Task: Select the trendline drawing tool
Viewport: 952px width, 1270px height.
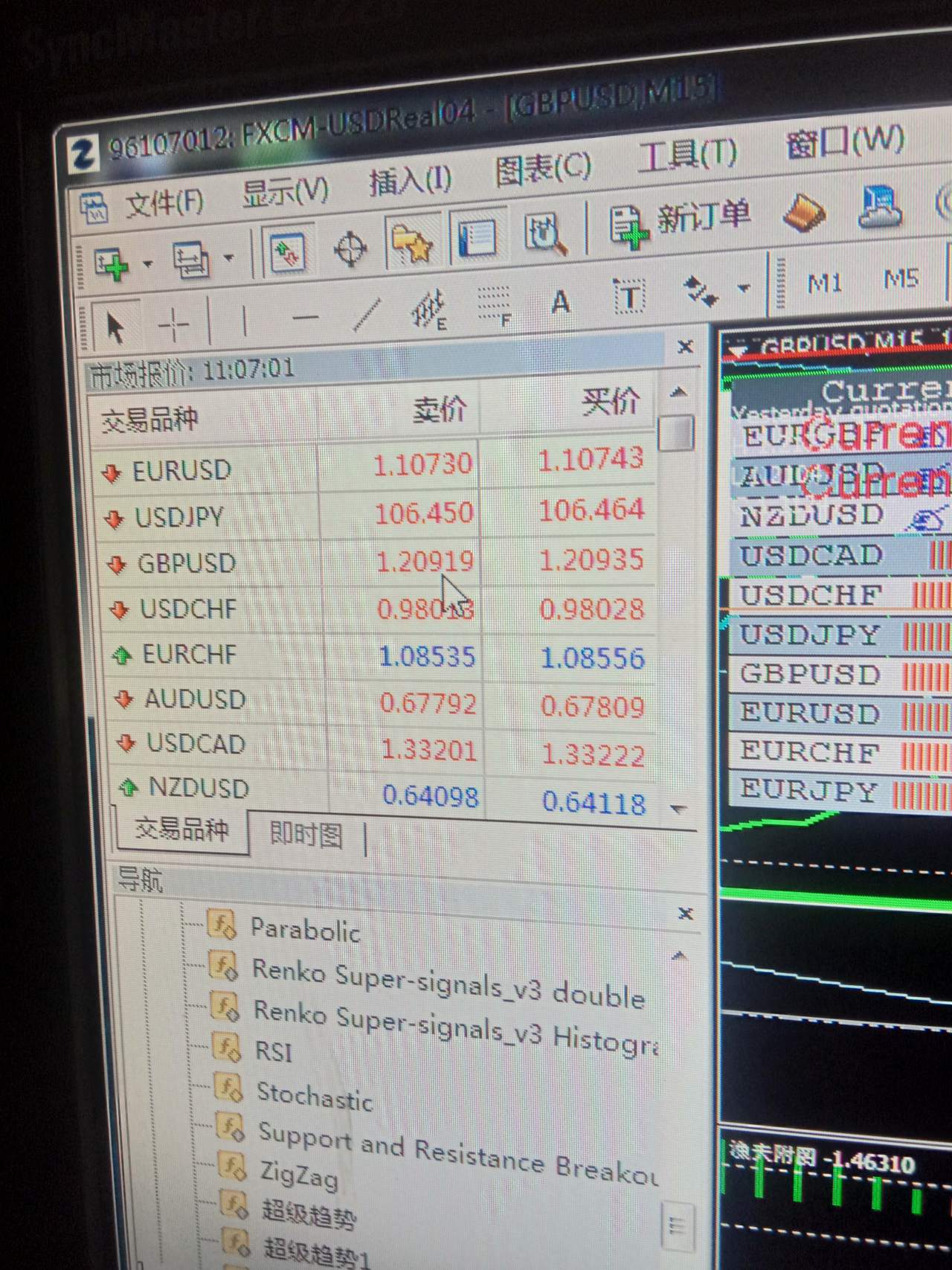Action: coord(366,313)
